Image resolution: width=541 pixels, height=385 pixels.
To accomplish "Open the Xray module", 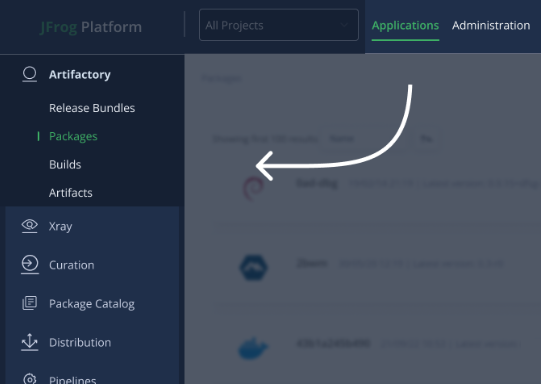I will click(x=61, y=227).
